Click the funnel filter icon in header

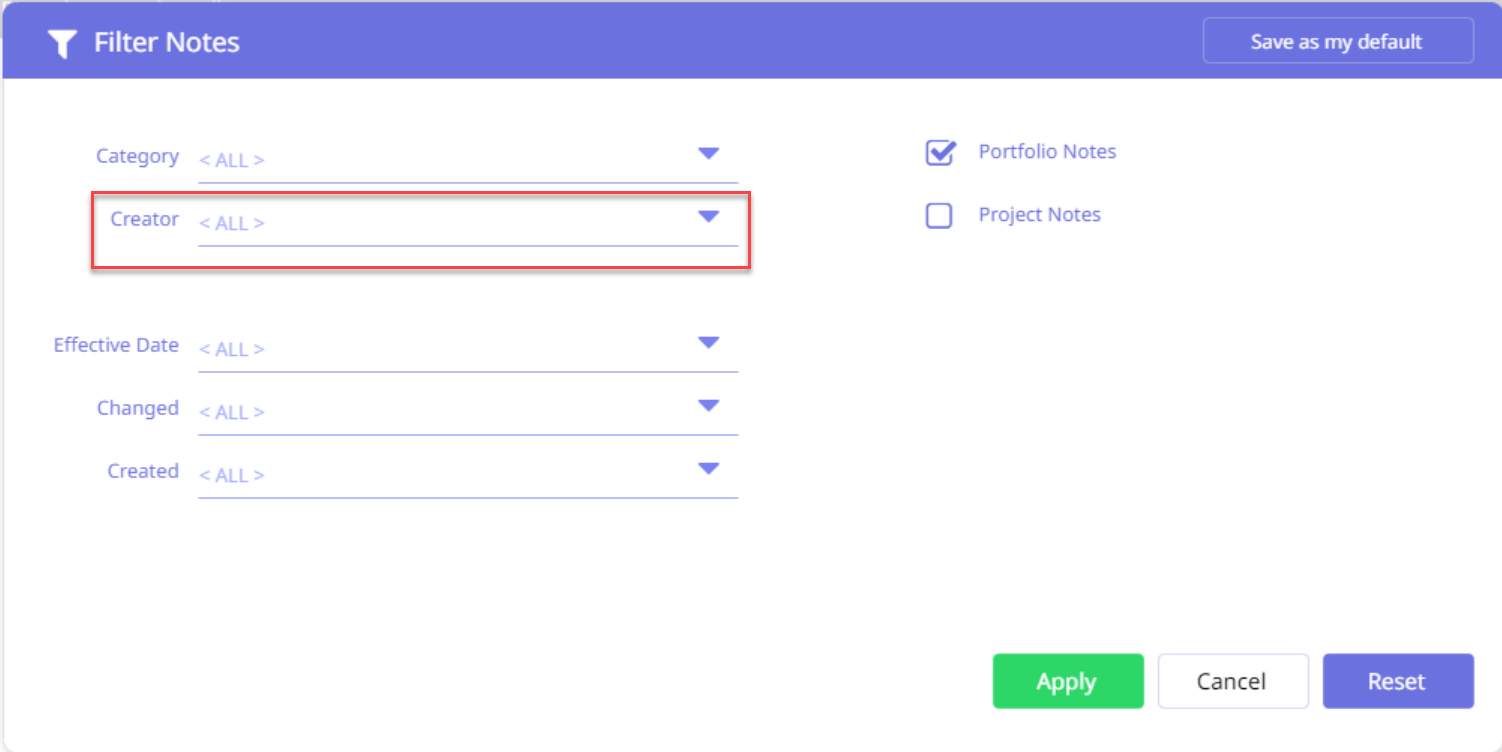[x=62, y=43]
